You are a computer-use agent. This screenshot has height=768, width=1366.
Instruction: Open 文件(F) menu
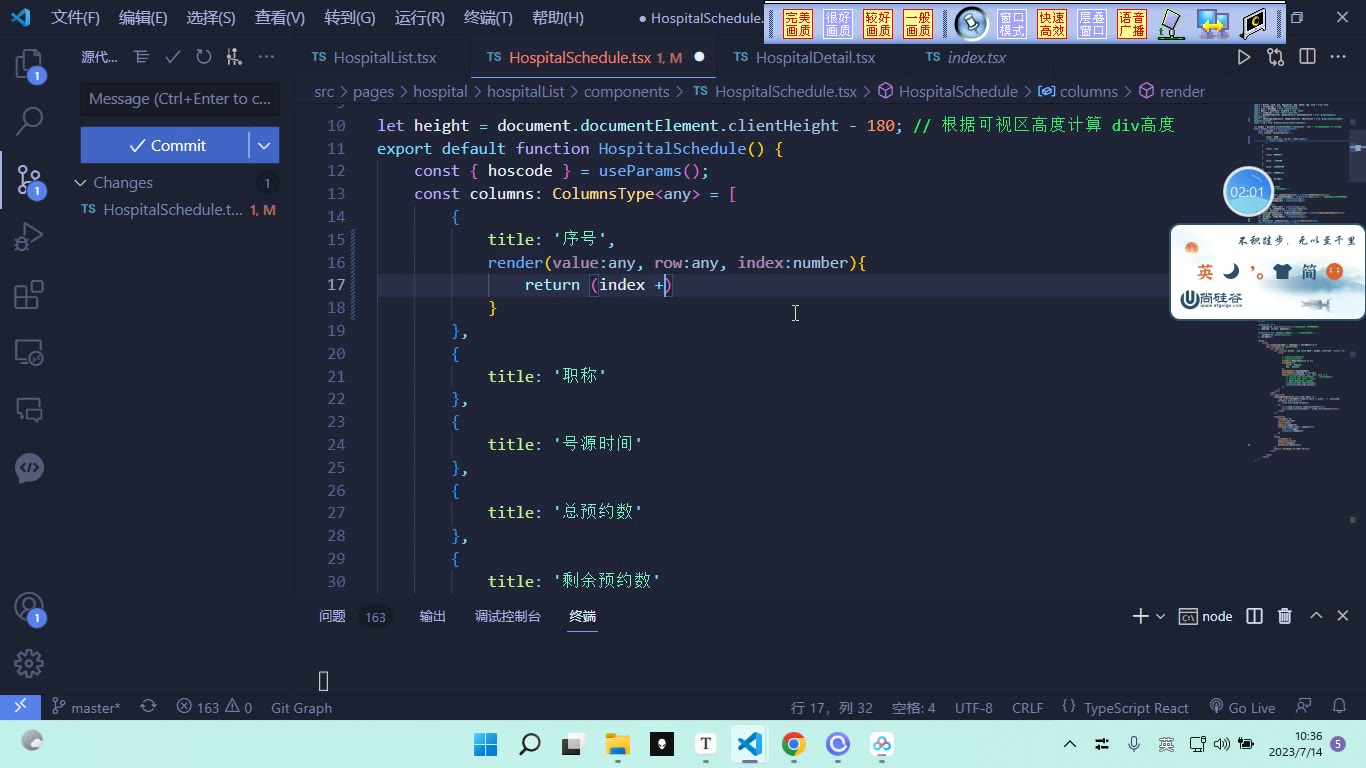[x=76, y=18]
